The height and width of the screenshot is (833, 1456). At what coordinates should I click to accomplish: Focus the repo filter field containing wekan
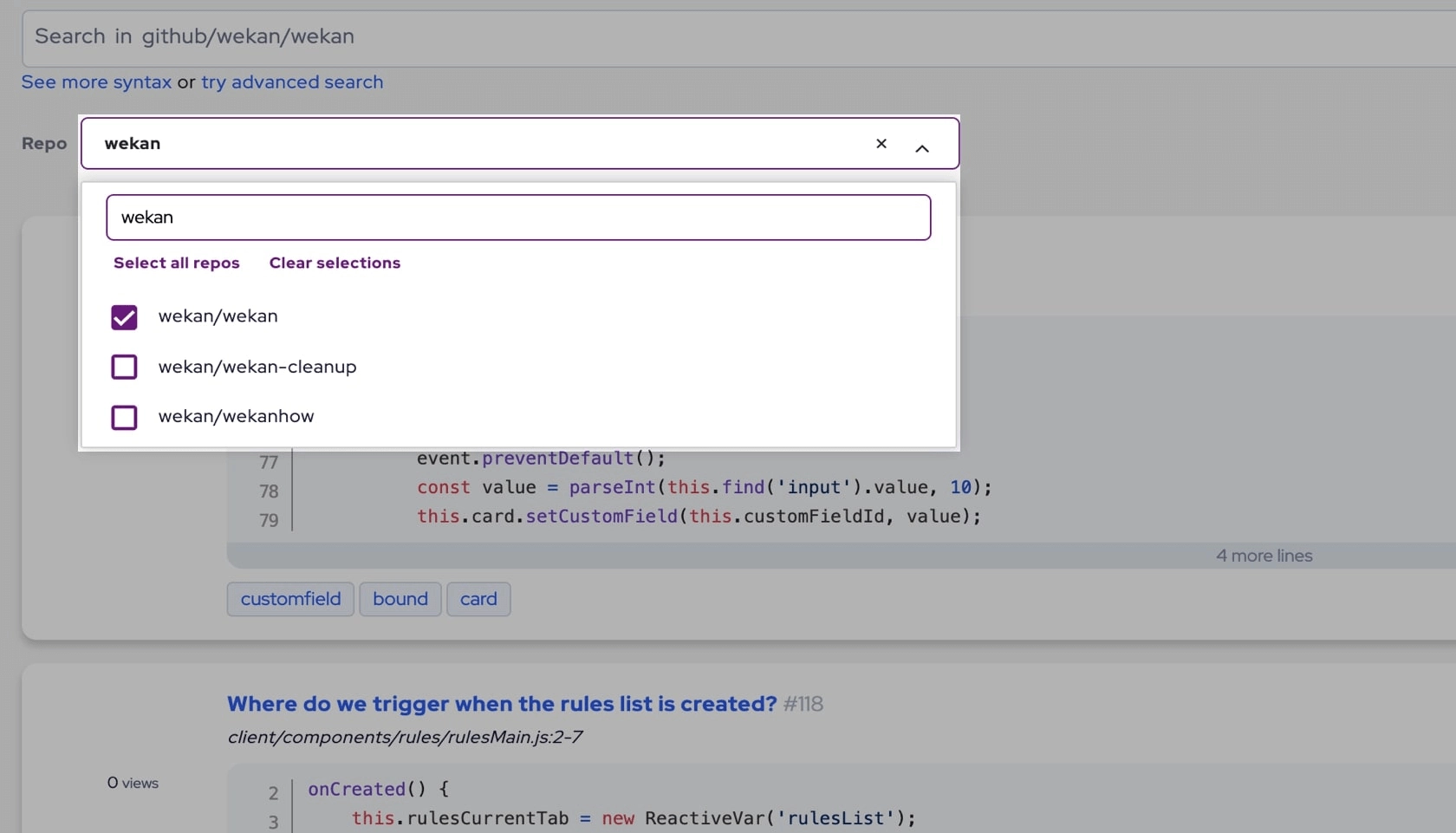click(x=517, y=218)
